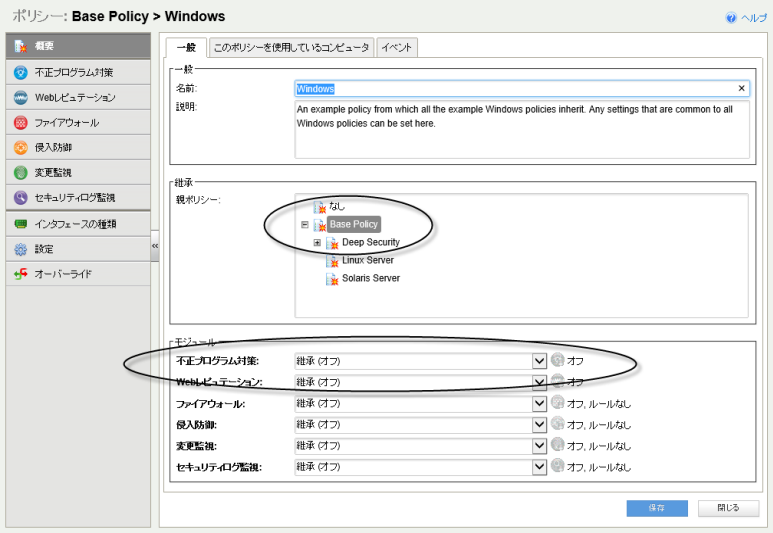773x533 pixels.
Task: Click the ファイアウォール sidebar icon
Action: [20, 122]
